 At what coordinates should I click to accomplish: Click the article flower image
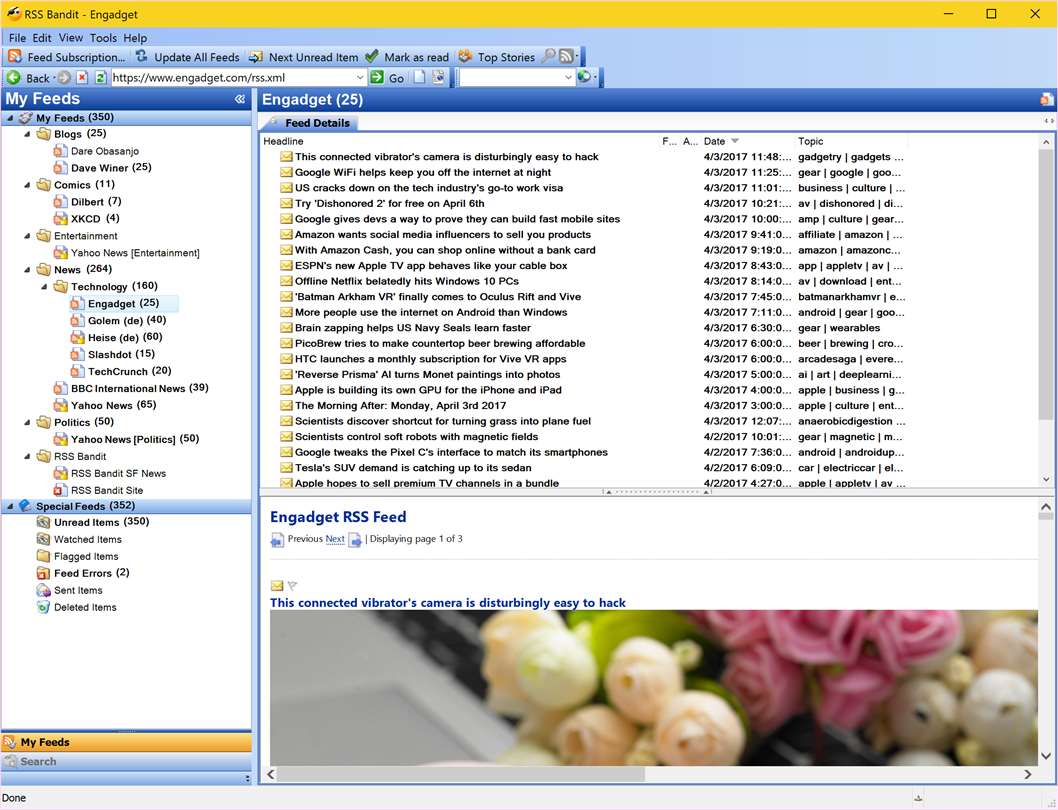(x=653, y=688)
